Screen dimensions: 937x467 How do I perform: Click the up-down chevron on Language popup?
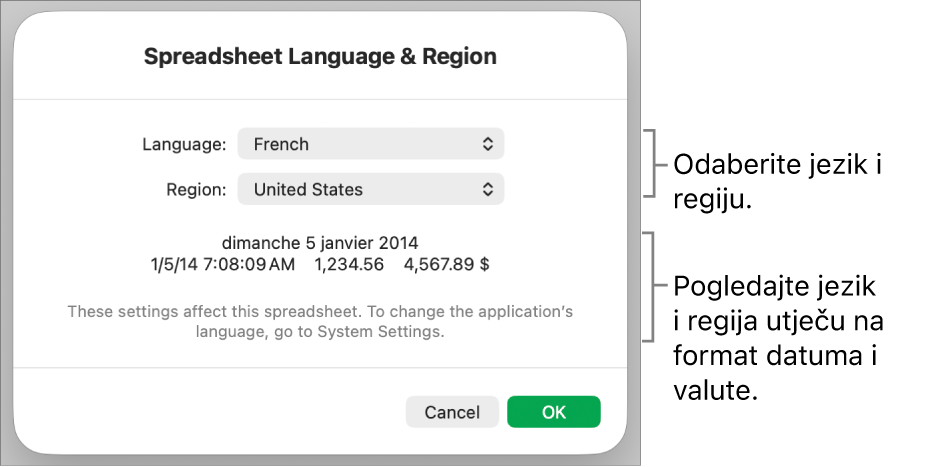tap(488, 144)
